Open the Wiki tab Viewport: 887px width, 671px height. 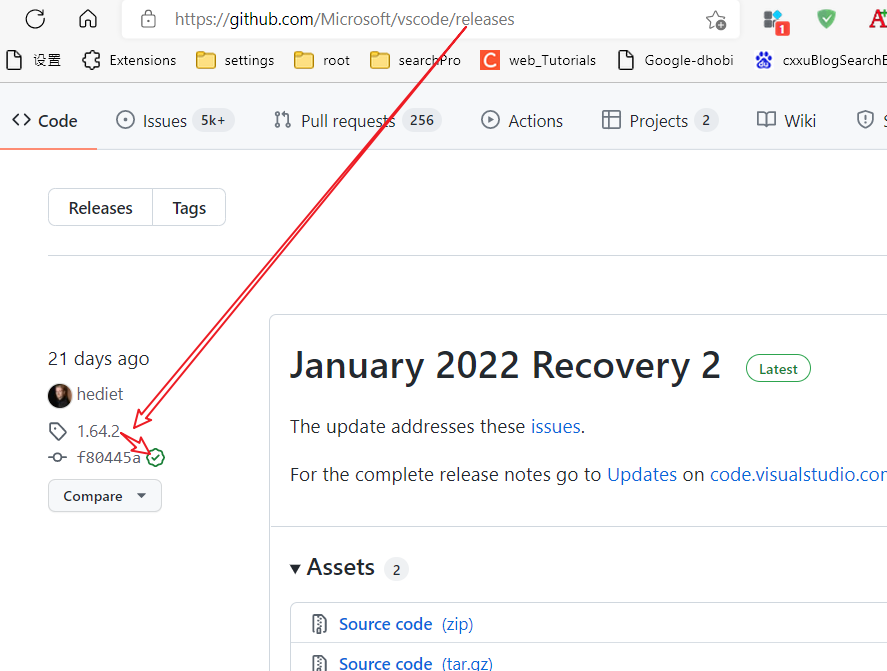click(x=786, y=121)
